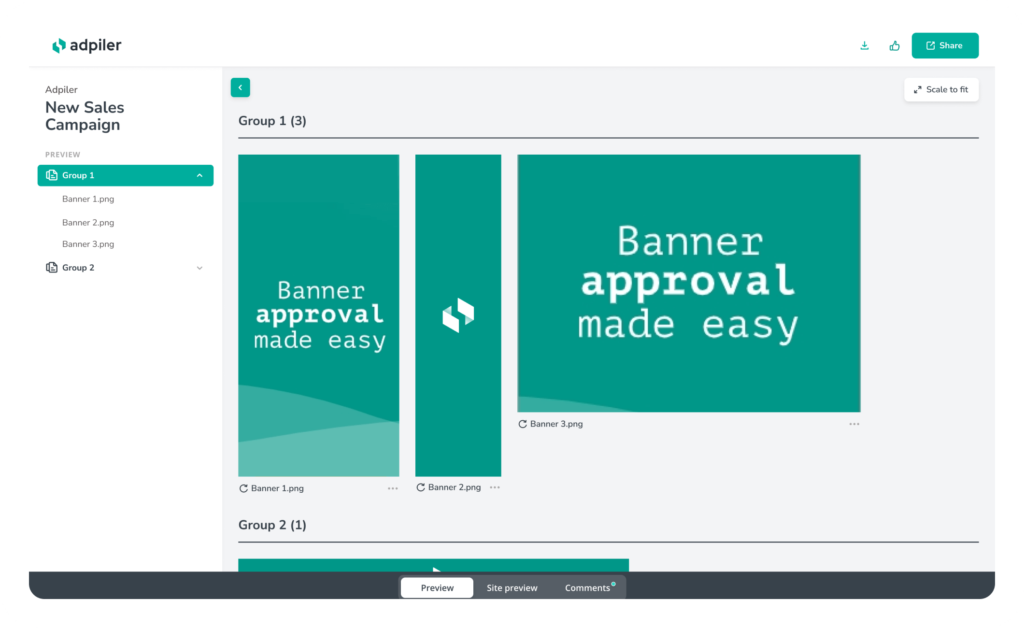Click the refresh icon beside Banner 1.png
Image resolution: width=1024 pixels, height=628 pixels.
[x=243, y=488]
